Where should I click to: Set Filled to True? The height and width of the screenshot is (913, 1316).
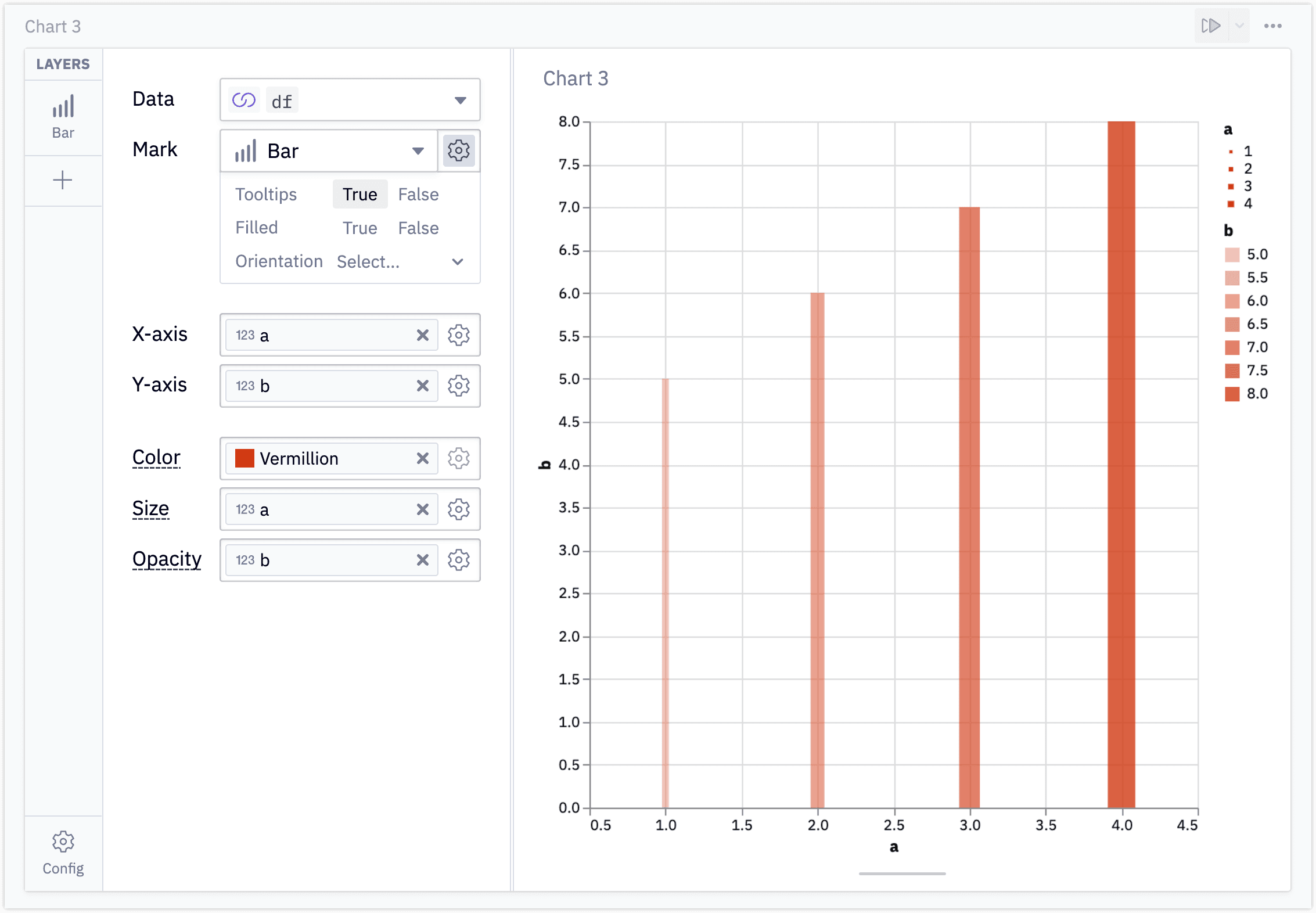click(x=359, y=228)
